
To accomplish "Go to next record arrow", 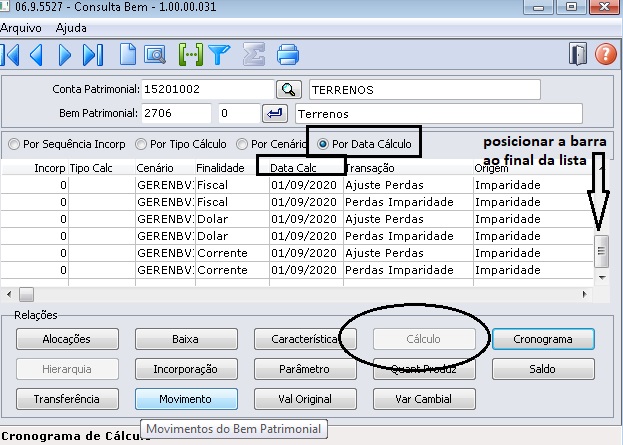I will (x=65, y=55).
